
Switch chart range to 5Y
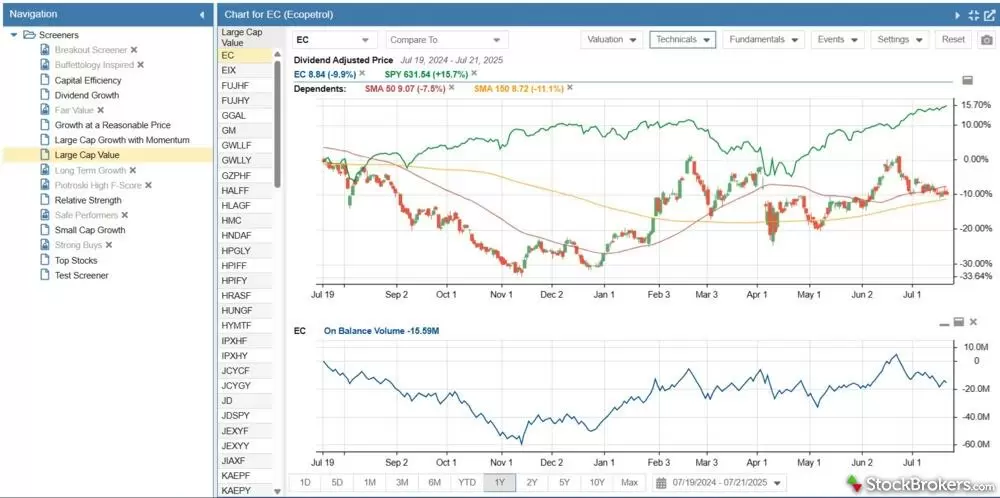565,483
